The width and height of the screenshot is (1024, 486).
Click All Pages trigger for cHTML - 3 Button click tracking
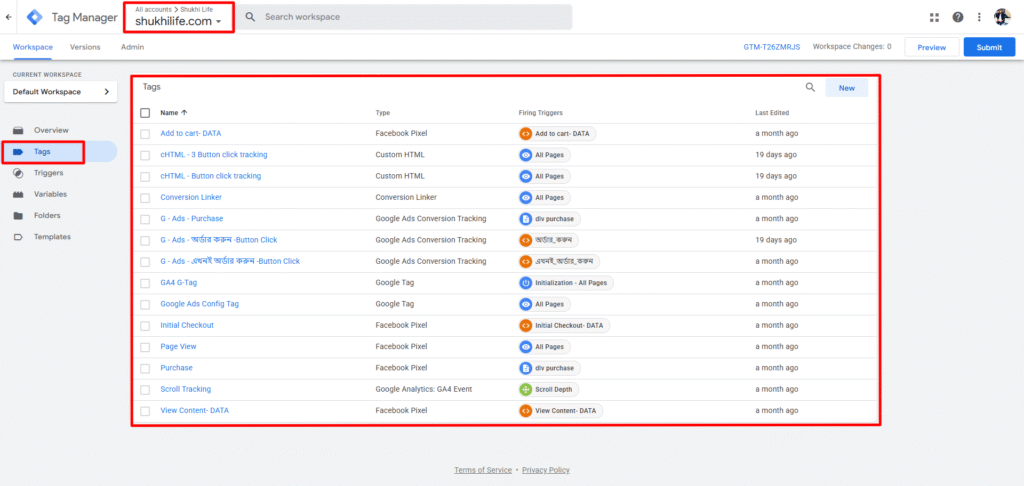(x=544, y=155)
